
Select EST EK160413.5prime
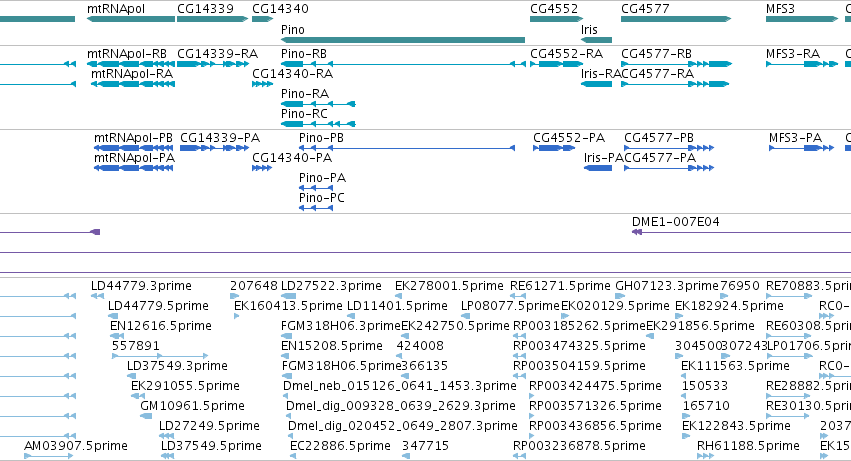pyautogui.click(x=237, y=316)
